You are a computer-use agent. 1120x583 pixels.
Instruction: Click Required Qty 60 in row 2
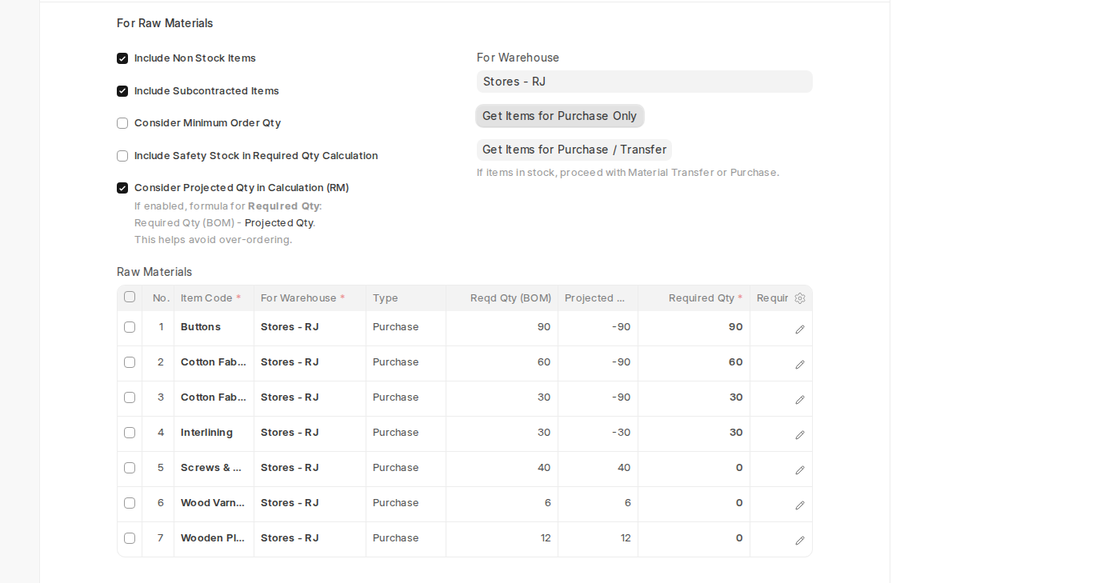pos(694,362)
